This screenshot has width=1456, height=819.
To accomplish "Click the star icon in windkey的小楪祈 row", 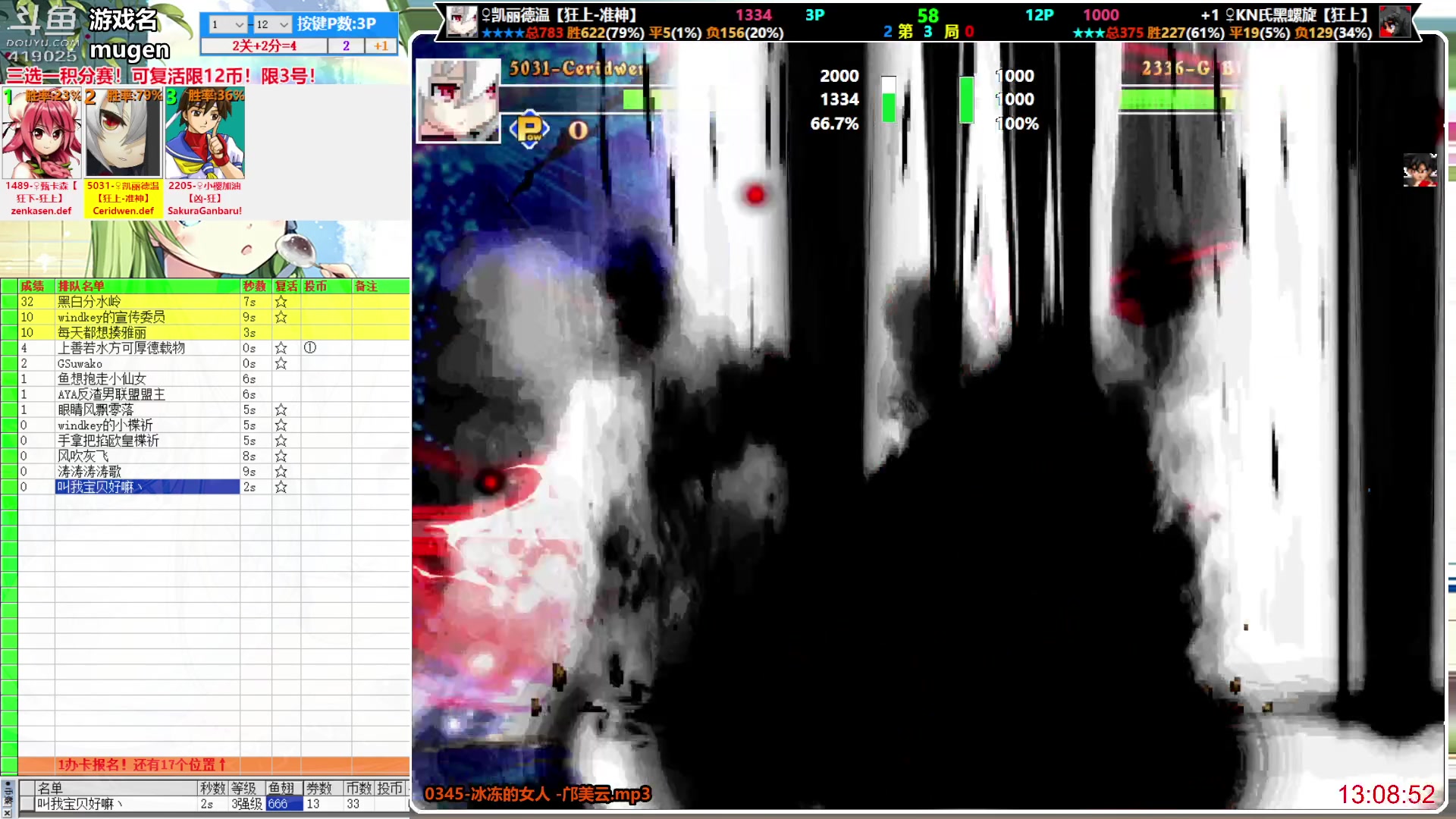I will click(281, 425).
